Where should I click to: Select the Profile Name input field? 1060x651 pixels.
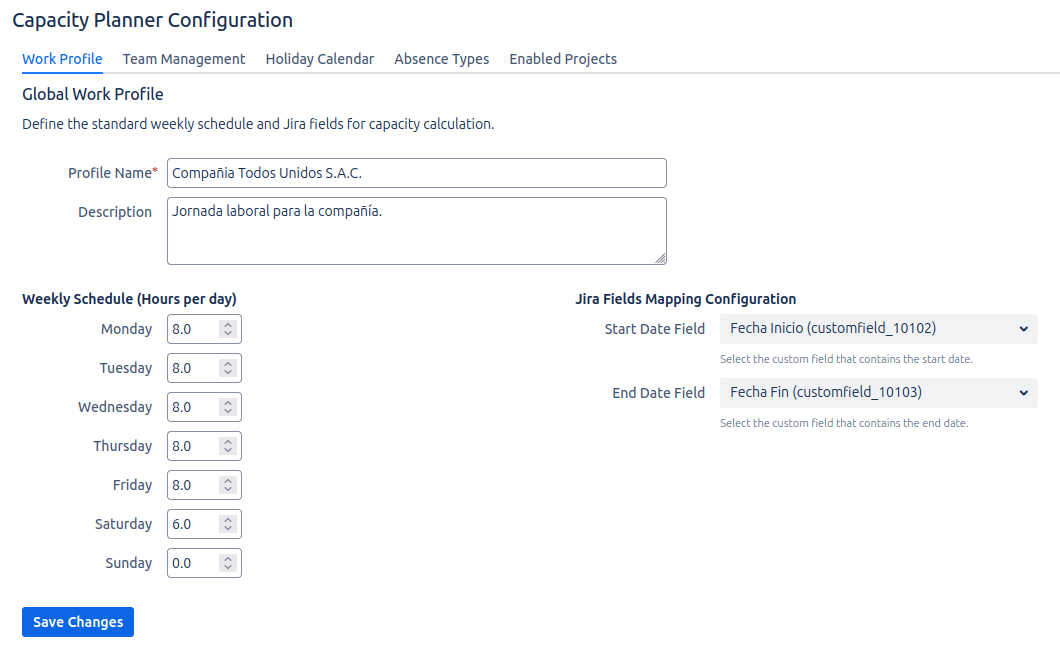(x=416, y=172)
